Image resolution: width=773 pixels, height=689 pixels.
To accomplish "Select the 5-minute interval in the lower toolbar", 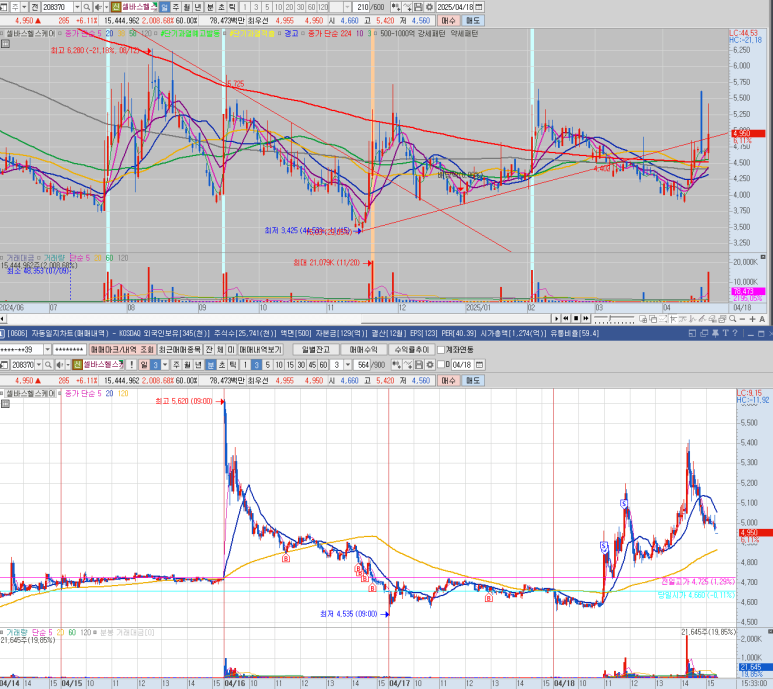I will tap(267, 365).
